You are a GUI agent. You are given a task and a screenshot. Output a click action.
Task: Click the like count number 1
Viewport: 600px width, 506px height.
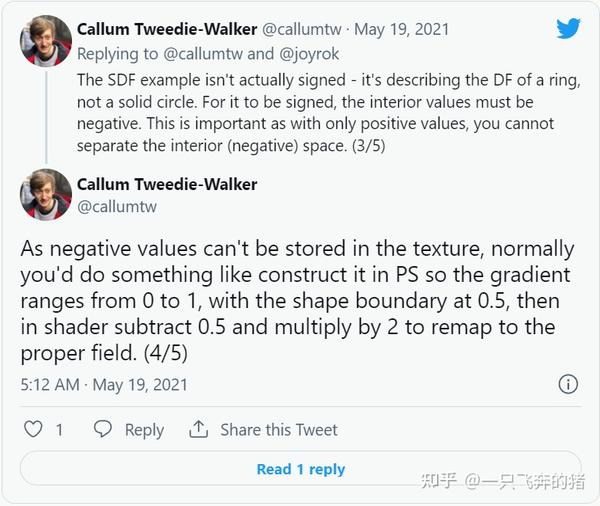[x=59, y=430]
